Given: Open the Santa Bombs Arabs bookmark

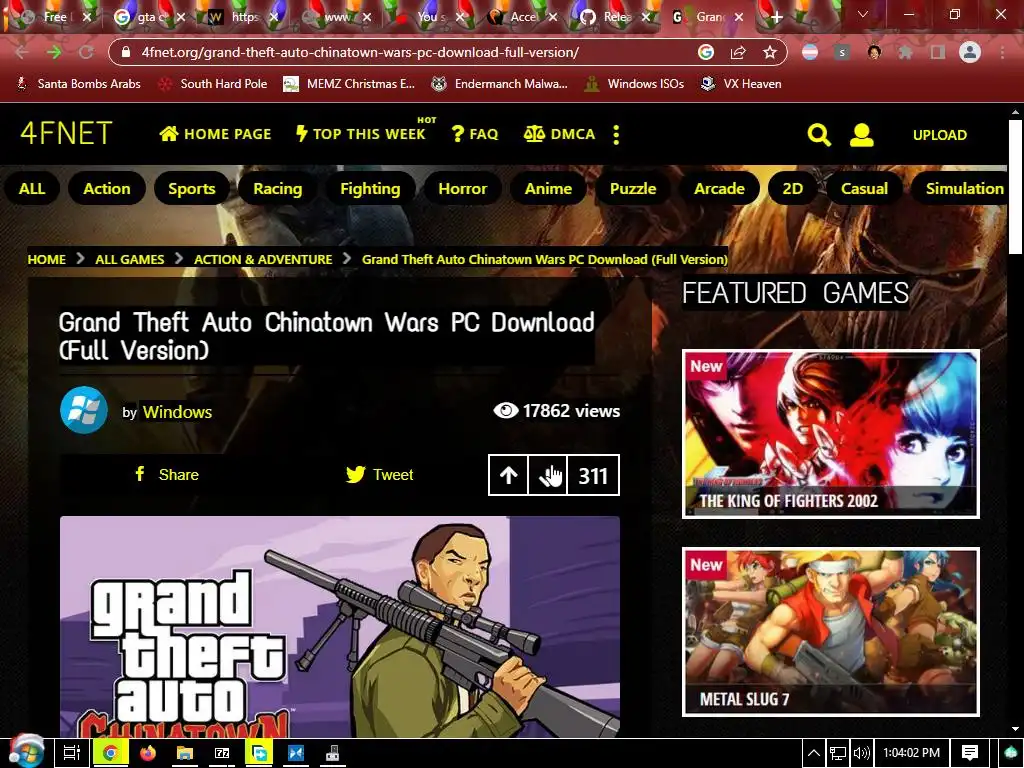Looking at the screenshot, I should 78,84.
